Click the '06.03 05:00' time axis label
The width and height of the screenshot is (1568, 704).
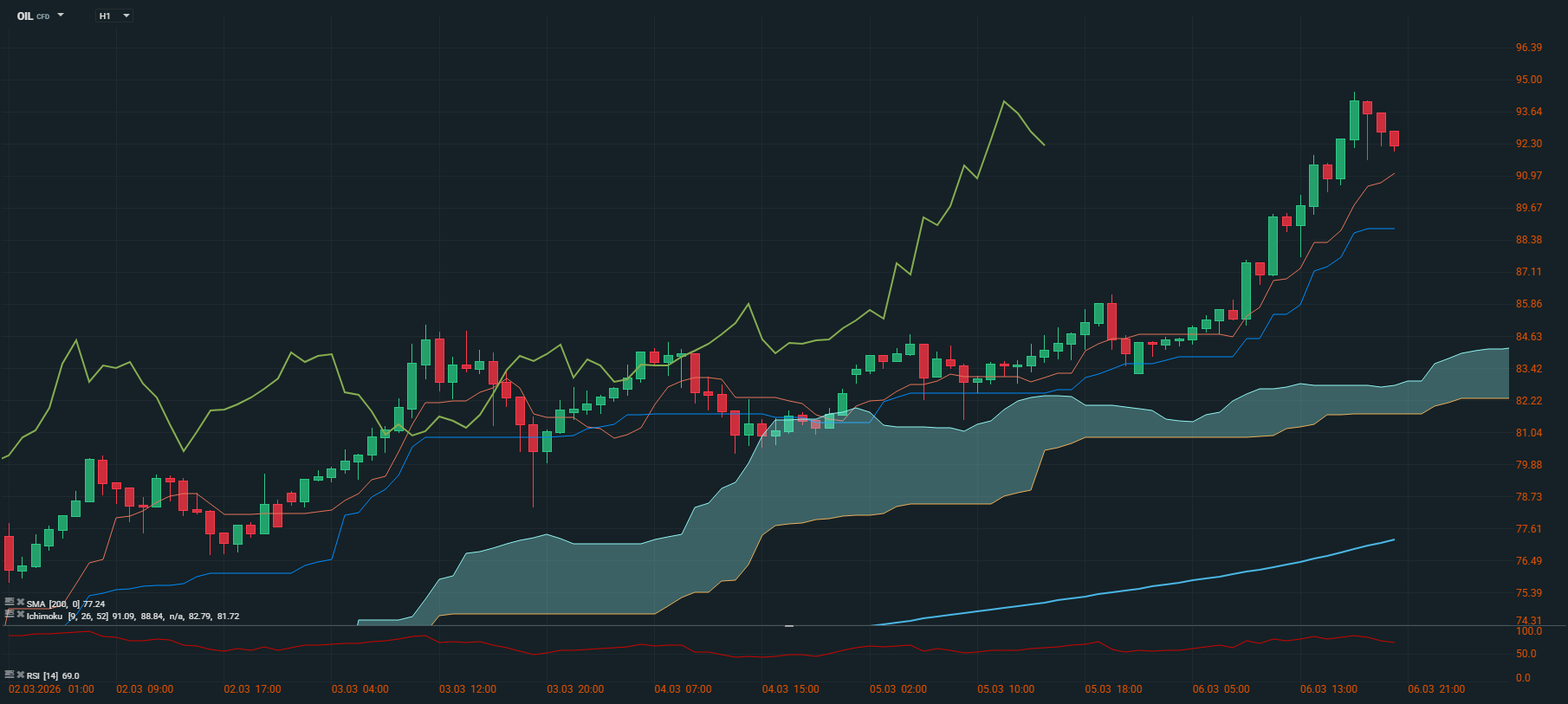click(x=1221, y=689)
